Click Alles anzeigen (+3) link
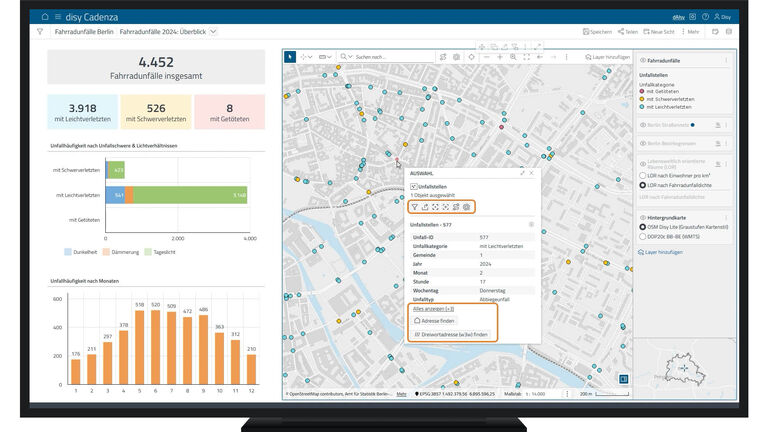This screenshot has height=432, width=768. click(x=433, y=309)
